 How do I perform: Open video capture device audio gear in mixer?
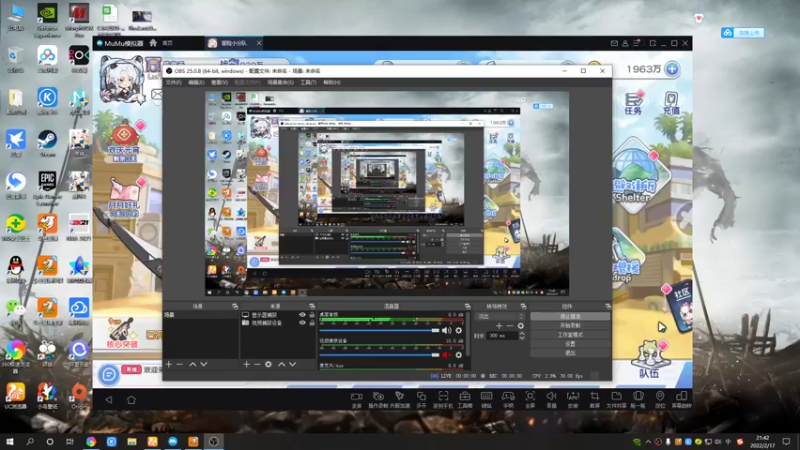tap(459, 355)
